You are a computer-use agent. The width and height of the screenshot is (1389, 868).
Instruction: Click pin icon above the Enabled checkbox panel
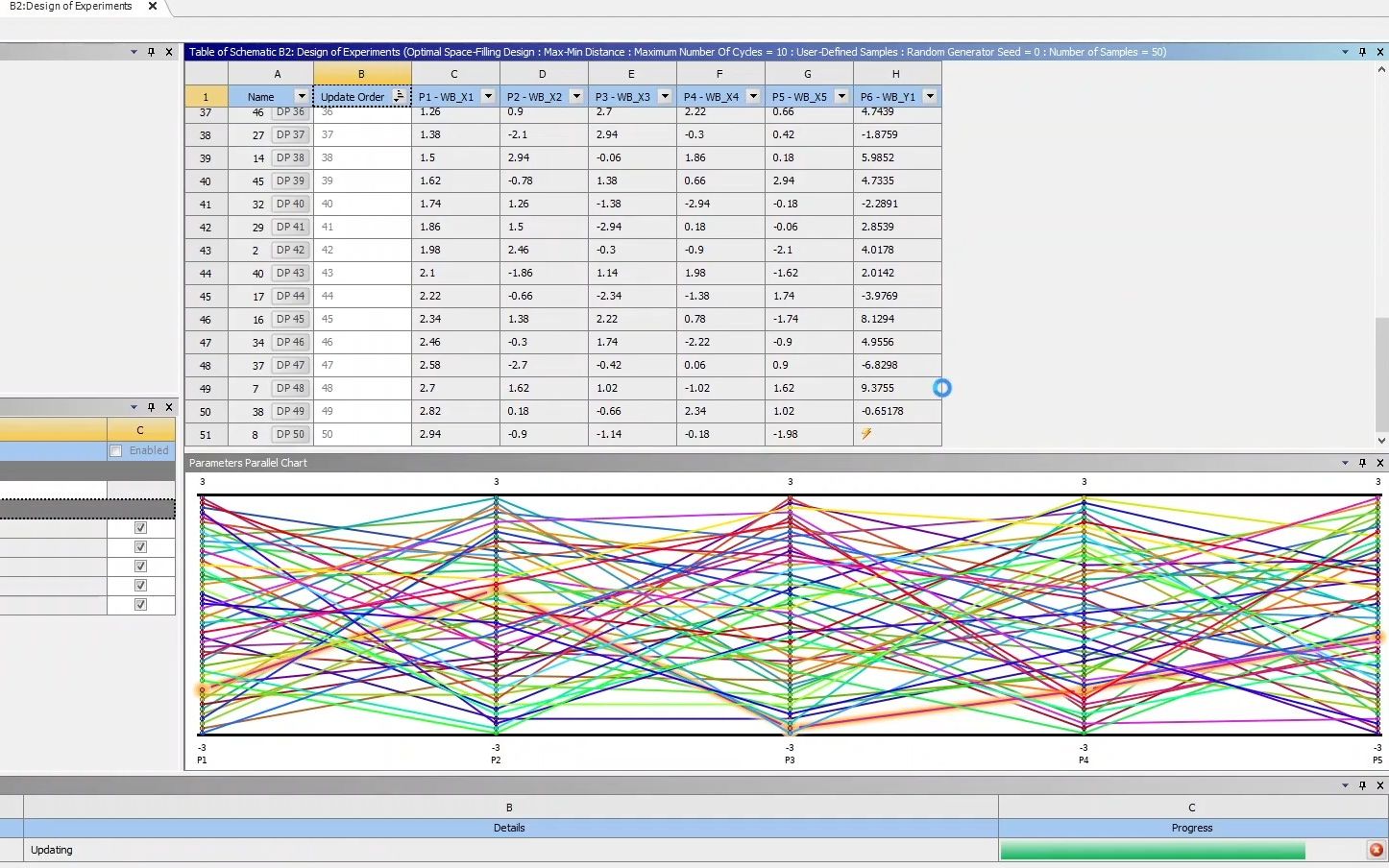[151, 407]
